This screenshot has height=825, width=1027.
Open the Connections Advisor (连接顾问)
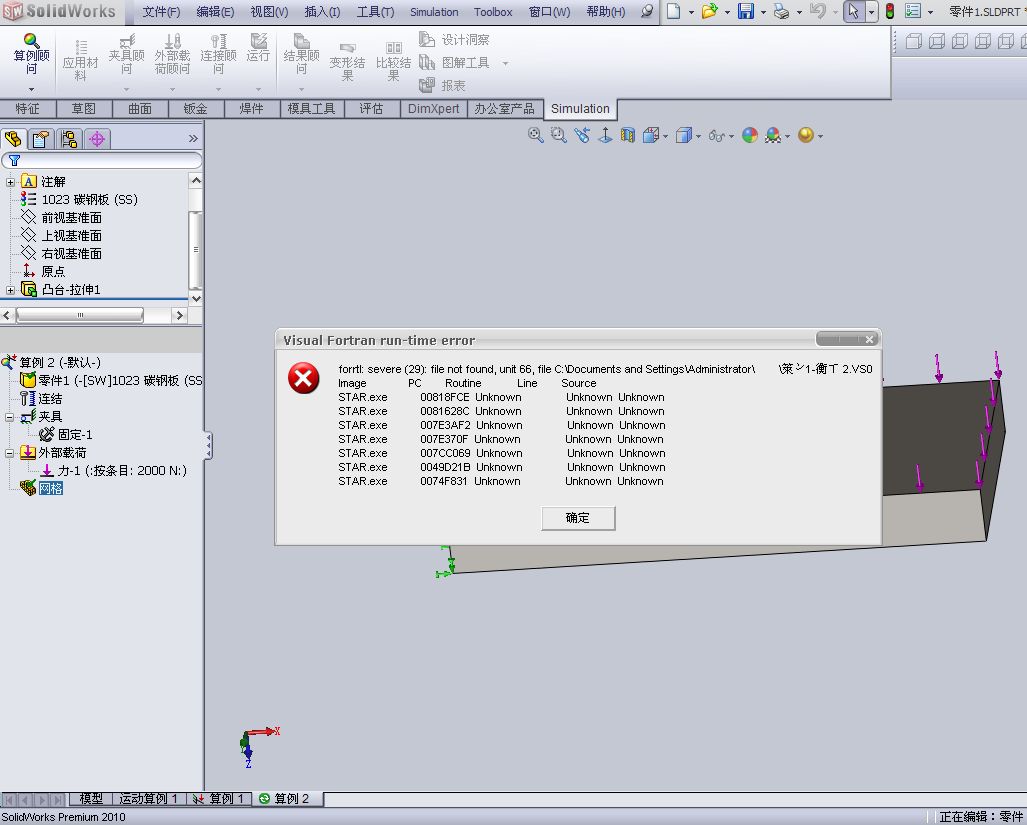click(x=218, y=53)
